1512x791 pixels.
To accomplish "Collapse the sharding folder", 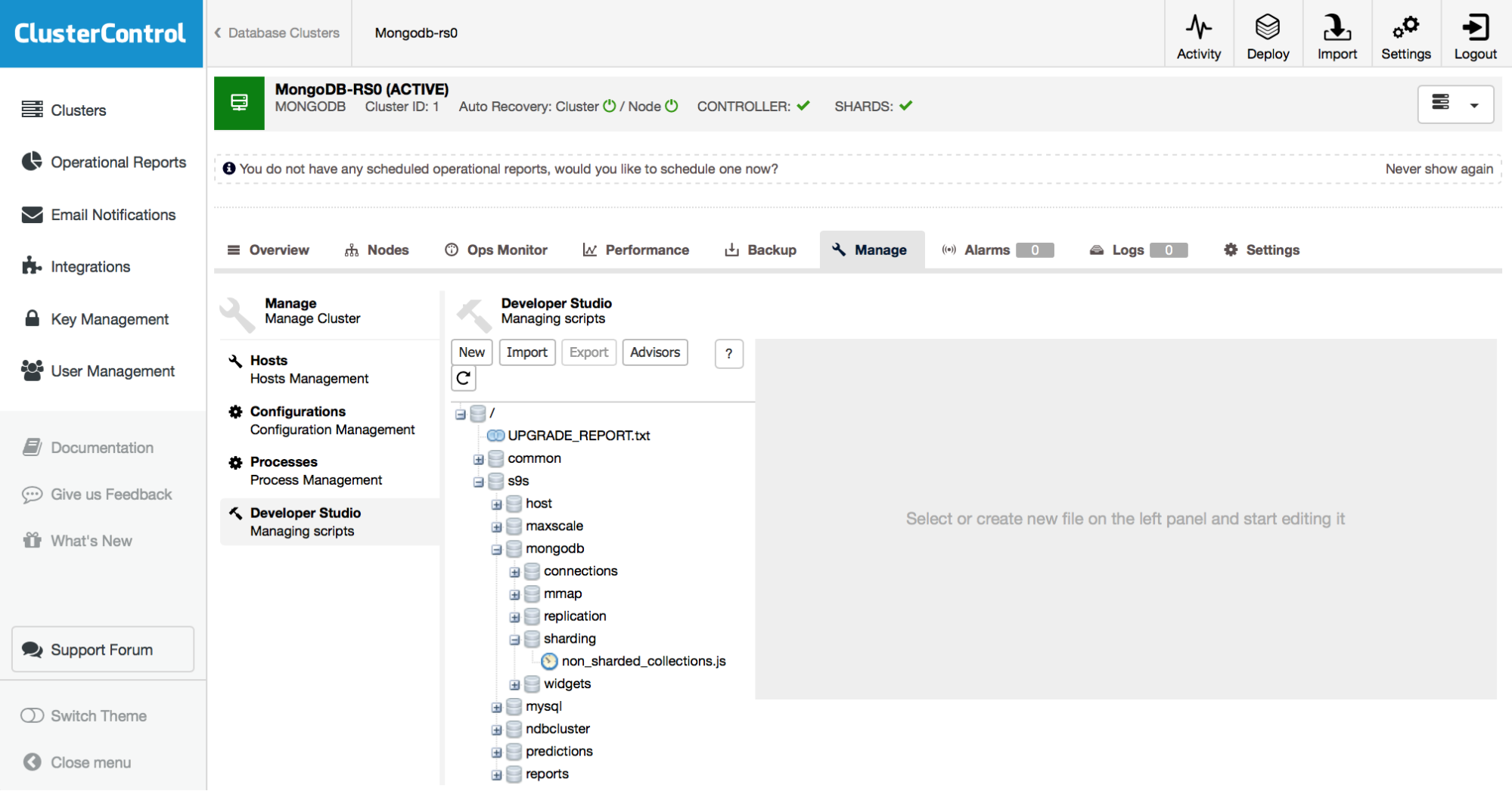I will [x=514, y=640].
